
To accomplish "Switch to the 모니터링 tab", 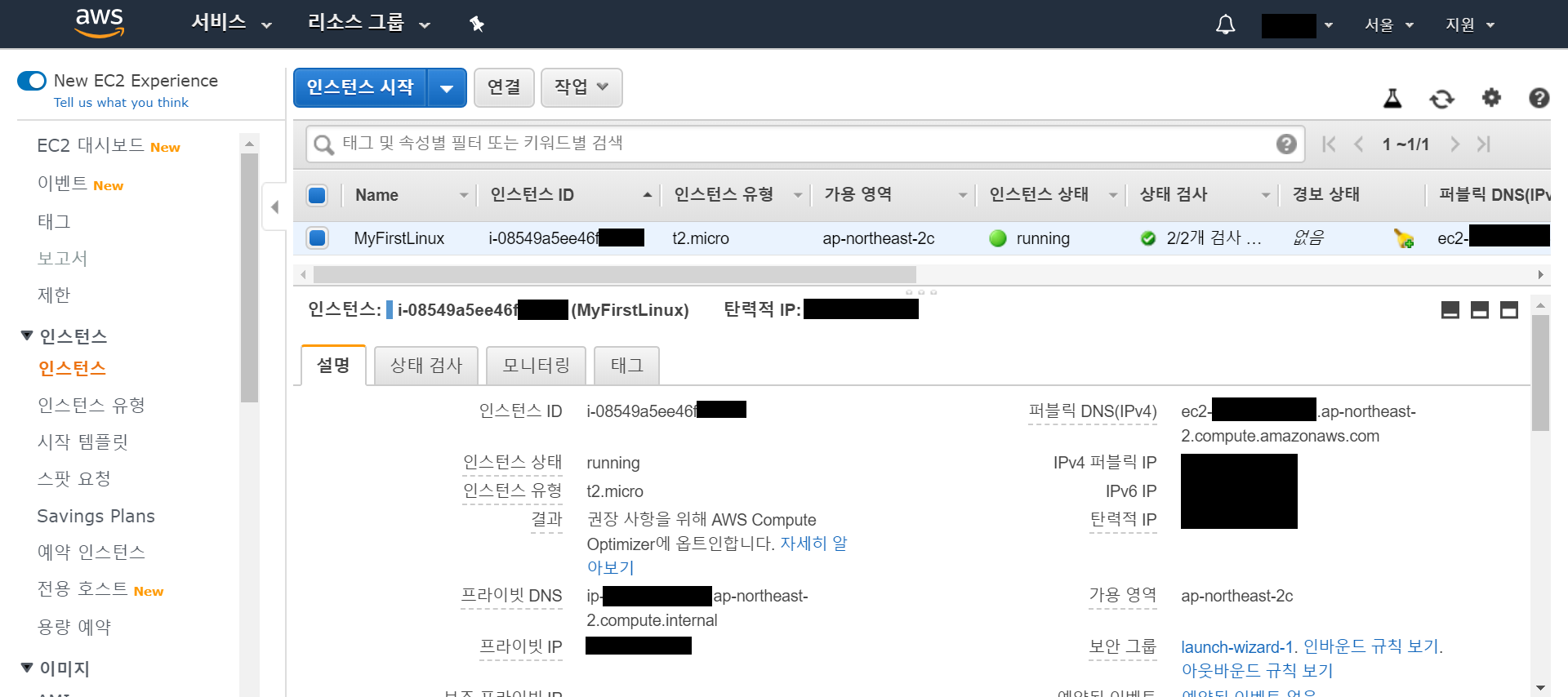I will click(536, 366).
